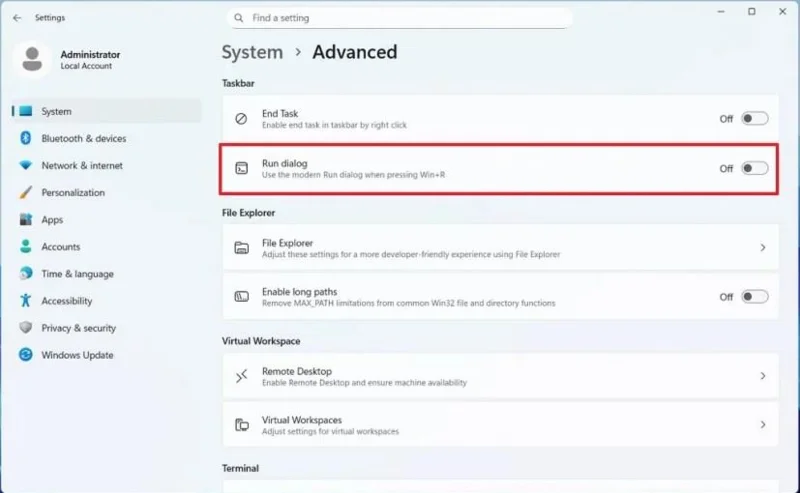This screenshot has height=493, width=800.
Task: Click the Bluetooth icon in sidebar
Action: (26, 138)
